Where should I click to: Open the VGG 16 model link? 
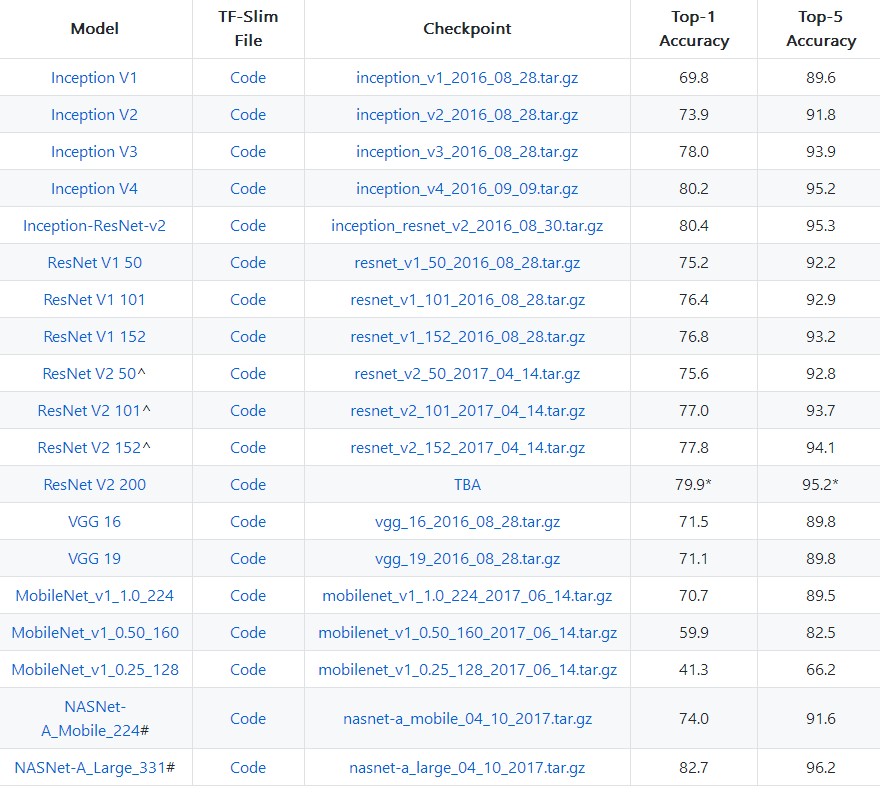[94, 522]
